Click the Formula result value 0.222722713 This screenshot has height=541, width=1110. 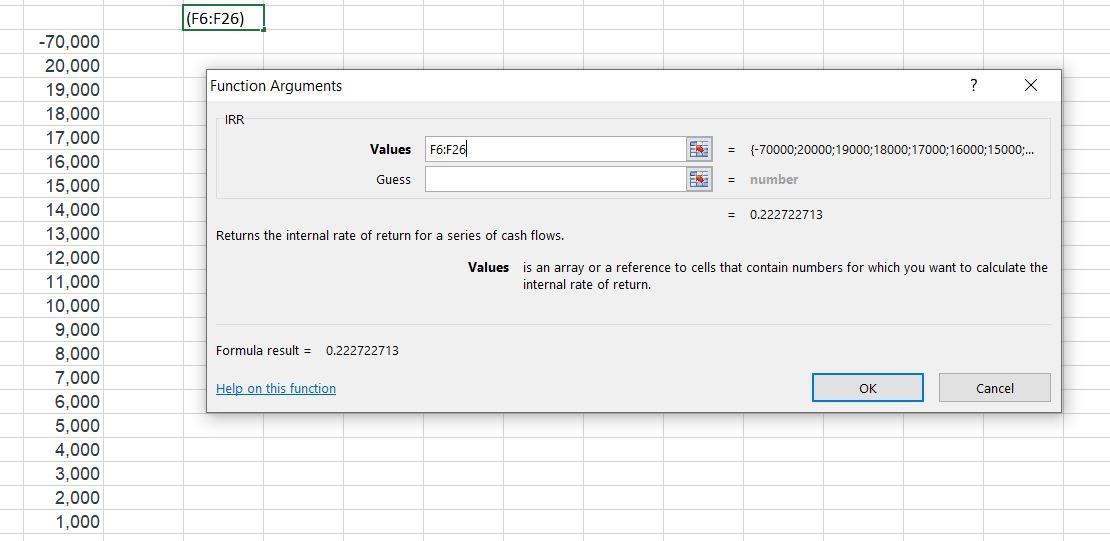point(362,351)
